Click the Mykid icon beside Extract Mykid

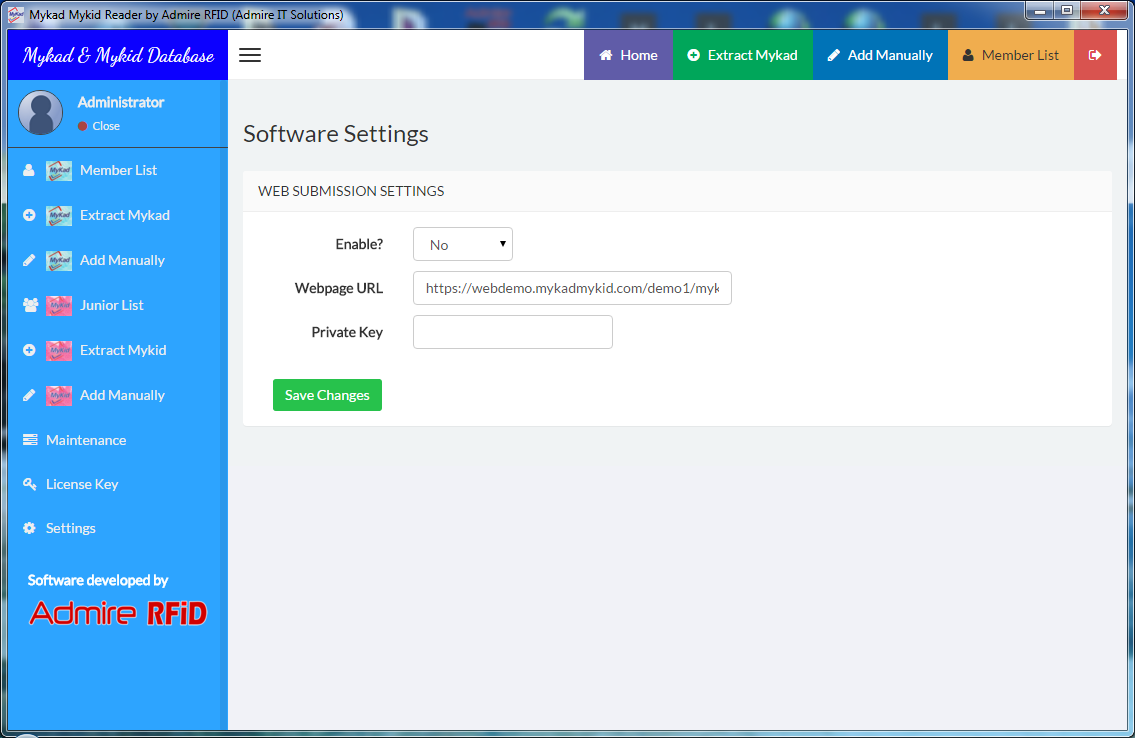click(59, 350)
